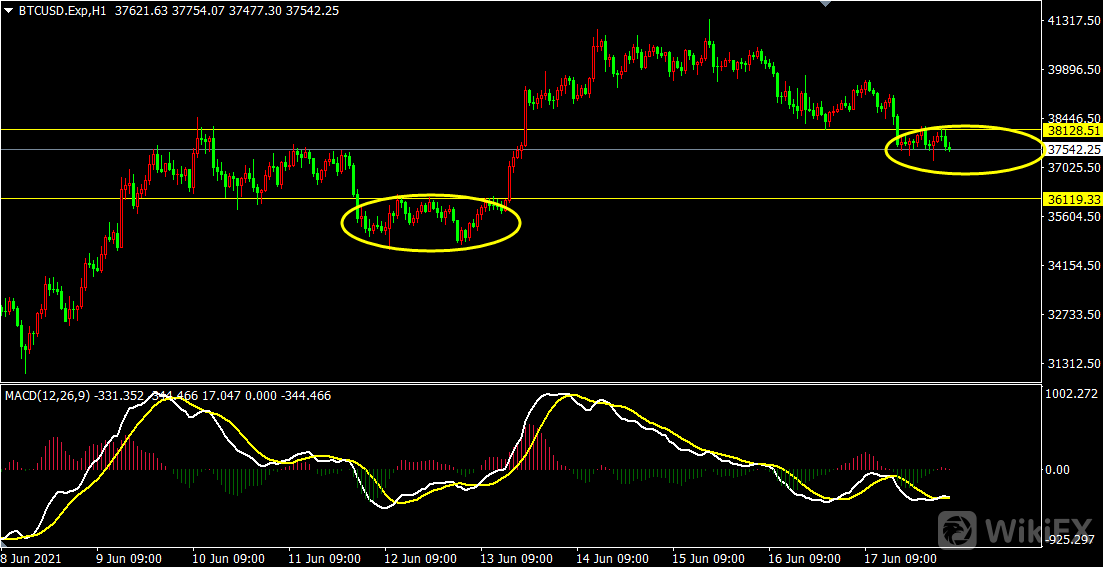The height and width of the screenshot is (567, 1103).
Task: Select the yellow horizontal line at 38128.51
Action: (x=521, y=129)
